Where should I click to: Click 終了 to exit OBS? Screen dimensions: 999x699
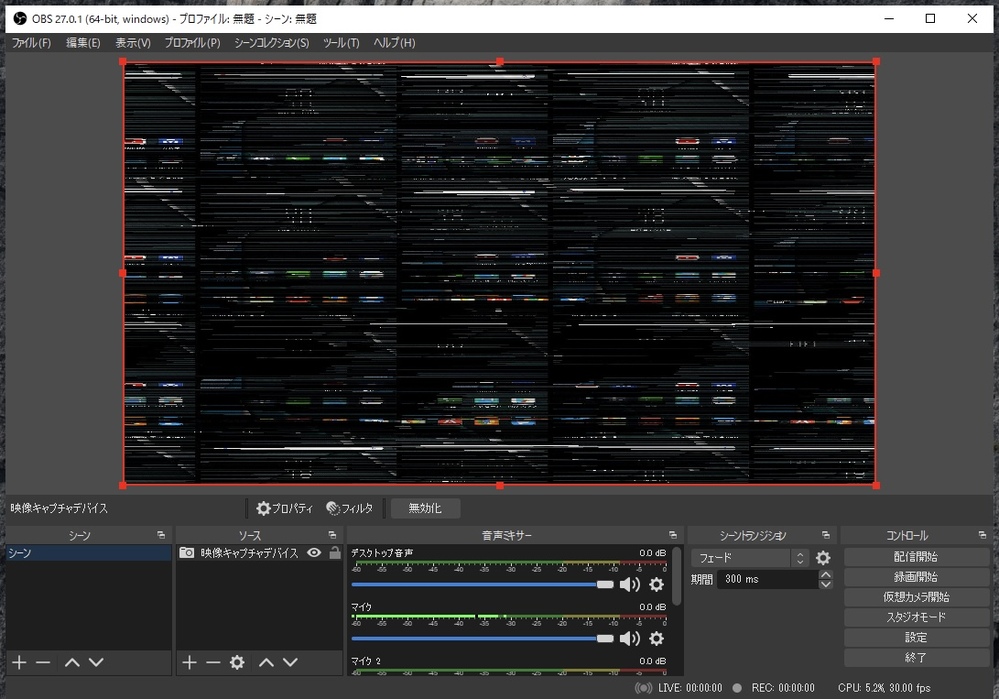(x=916, y=657)
